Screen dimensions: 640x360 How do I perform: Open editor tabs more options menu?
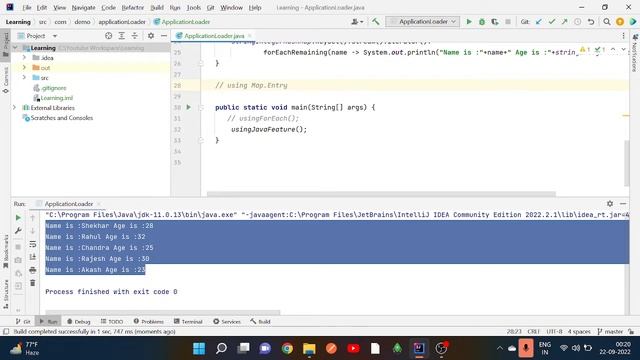click(x=623, y=36)
